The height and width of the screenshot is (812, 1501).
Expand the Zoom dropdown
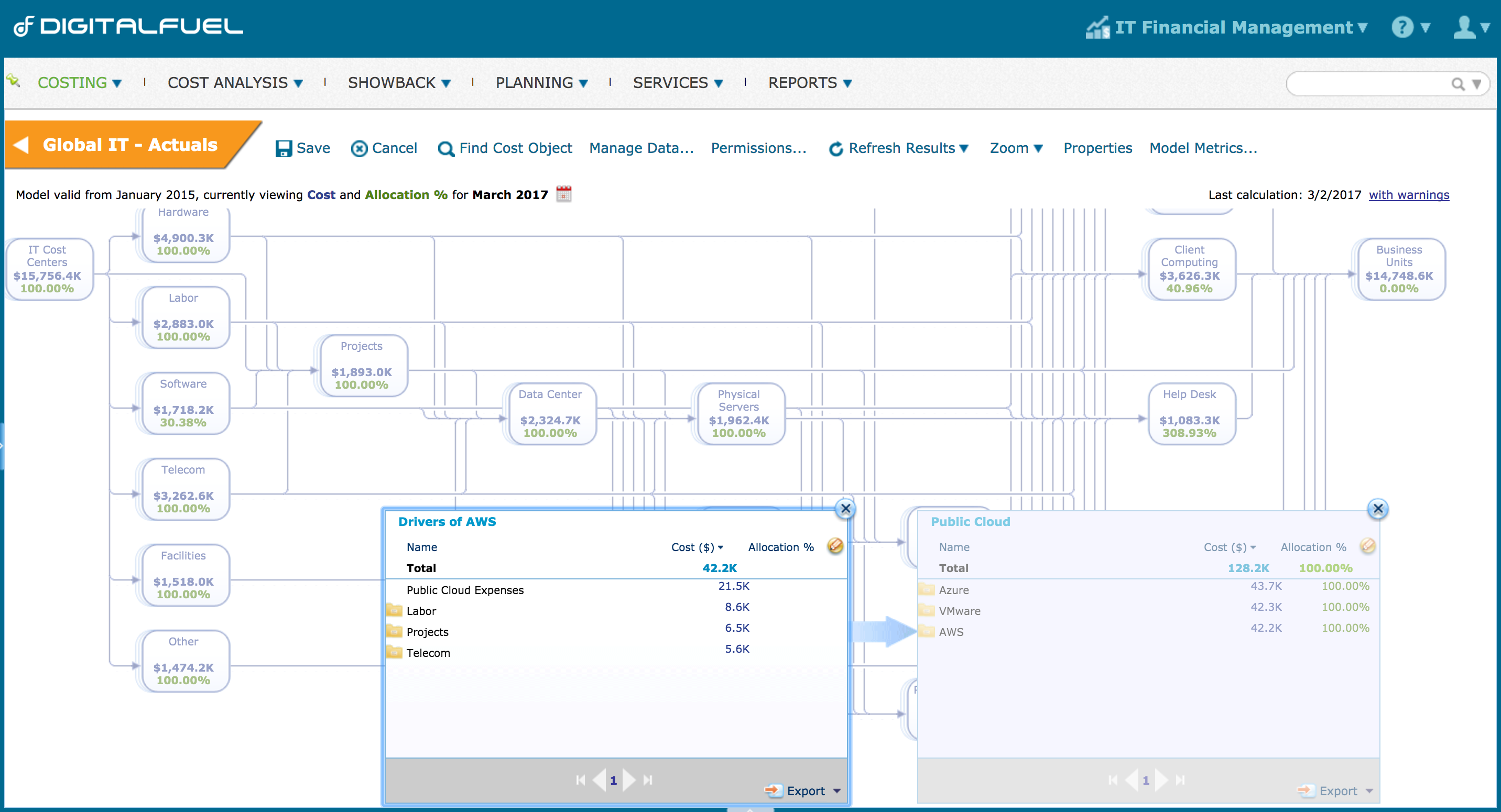pos(1037,149)
